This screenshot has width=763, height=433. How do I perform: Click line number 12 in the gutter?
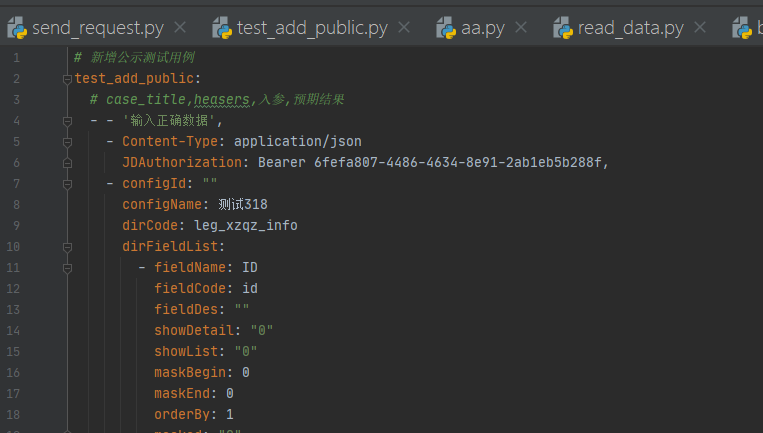[16, 289]
